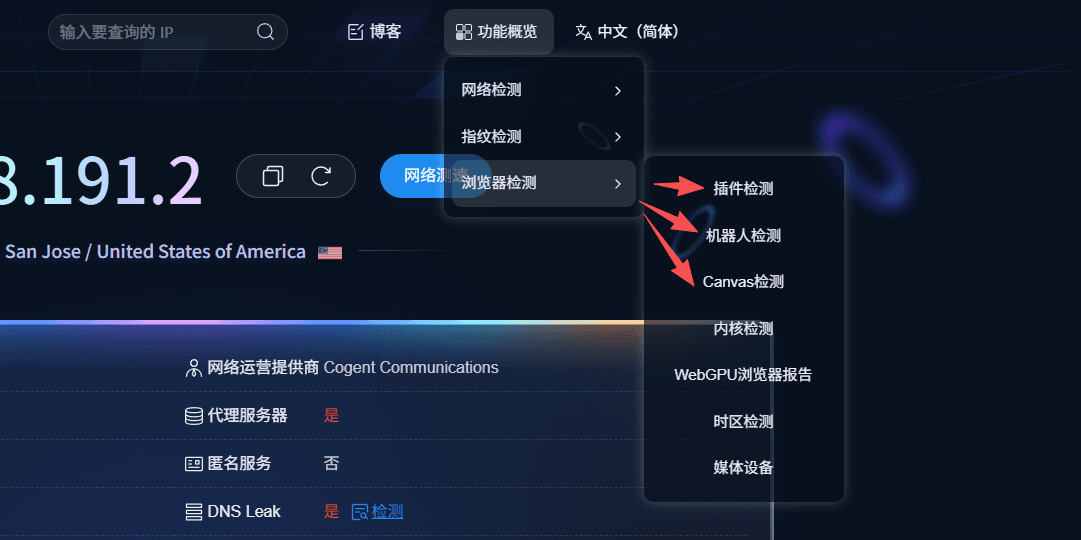
Task: Open the 博客 link
Action: click(374, 32)
